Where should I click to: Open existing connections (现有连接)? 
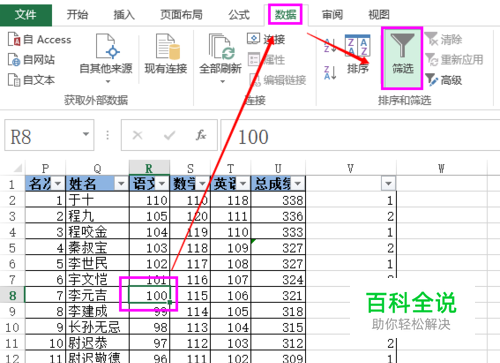tap(166, 54)
